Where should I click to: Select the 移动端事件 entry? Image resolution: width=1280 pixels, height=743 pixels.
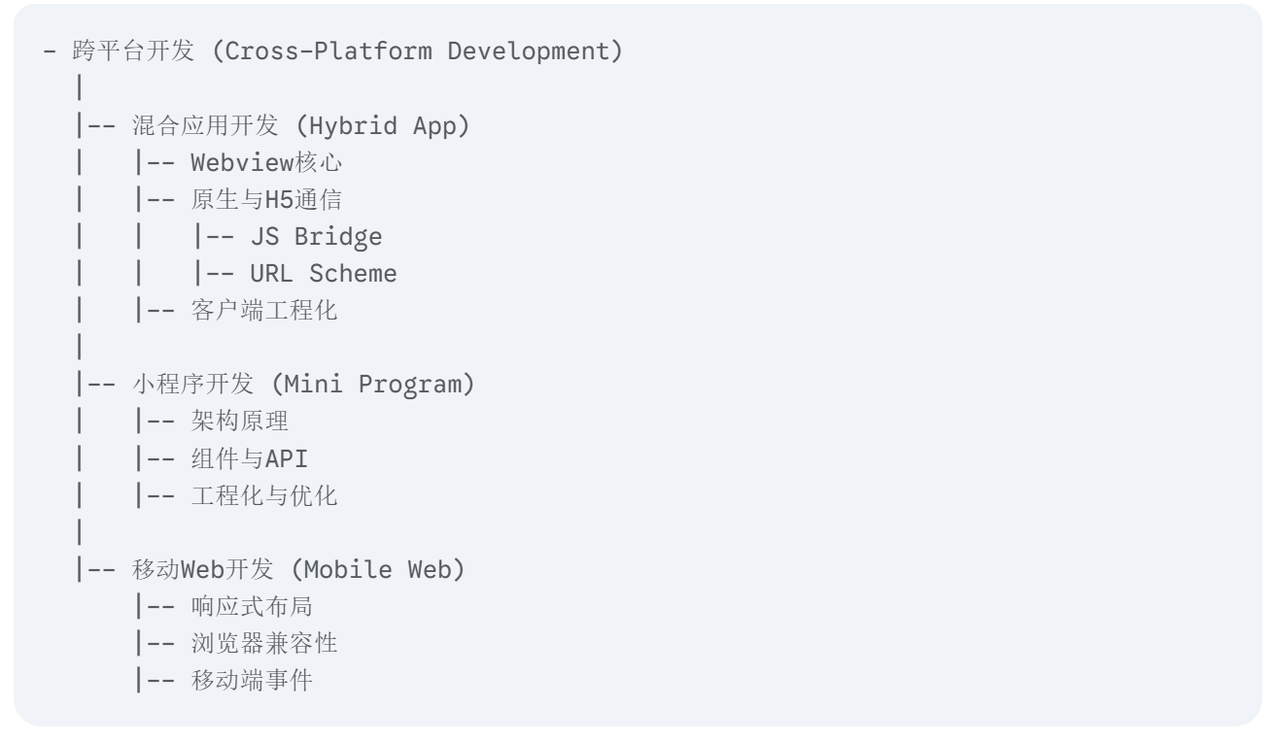coord(252,681)
